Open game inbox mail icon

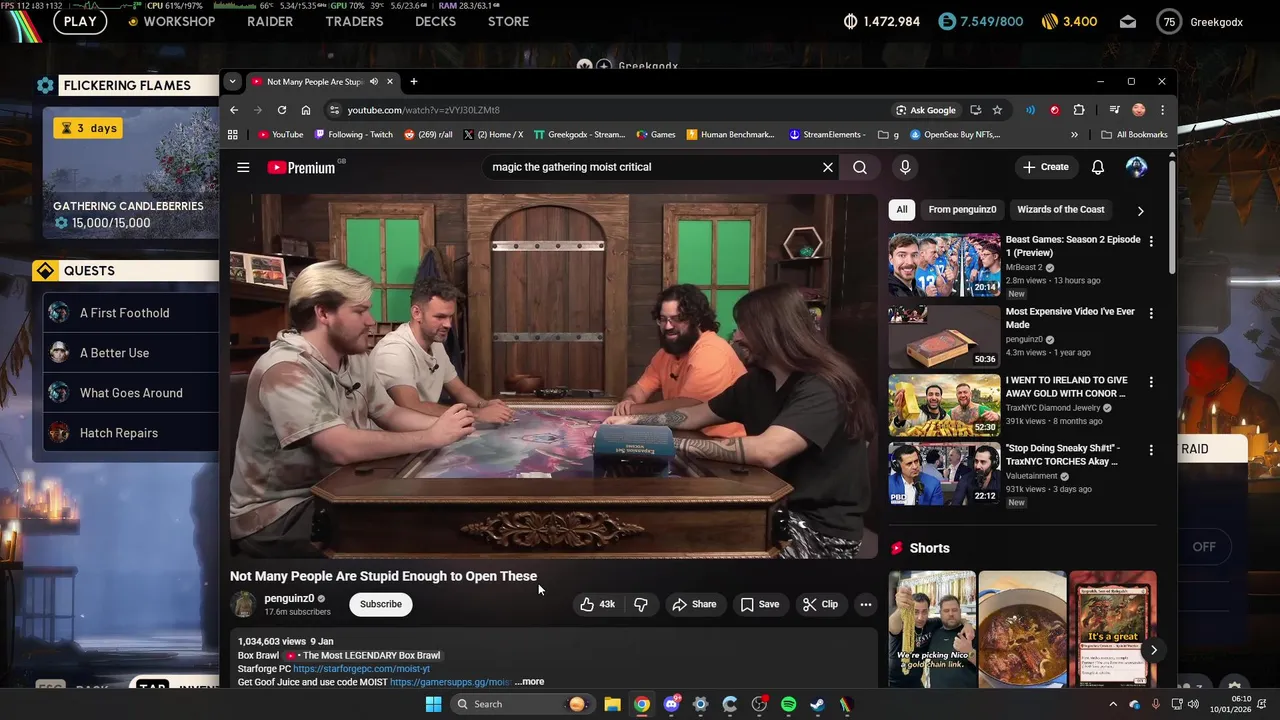[x=1128, y=21]
